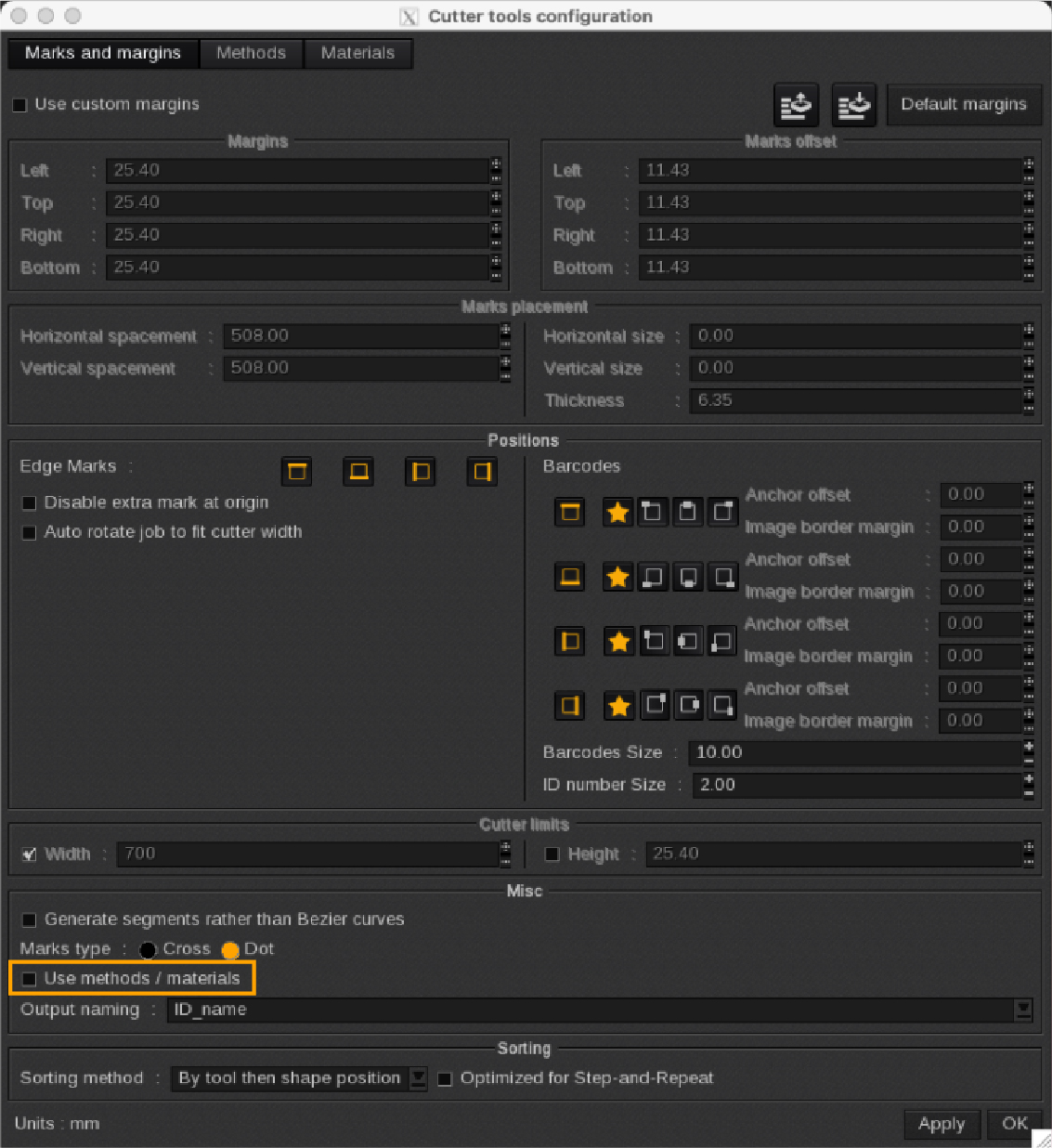Check Disable extra mark at origin
Viewport: 1052px width, 1148px height.
coord(29,502)
